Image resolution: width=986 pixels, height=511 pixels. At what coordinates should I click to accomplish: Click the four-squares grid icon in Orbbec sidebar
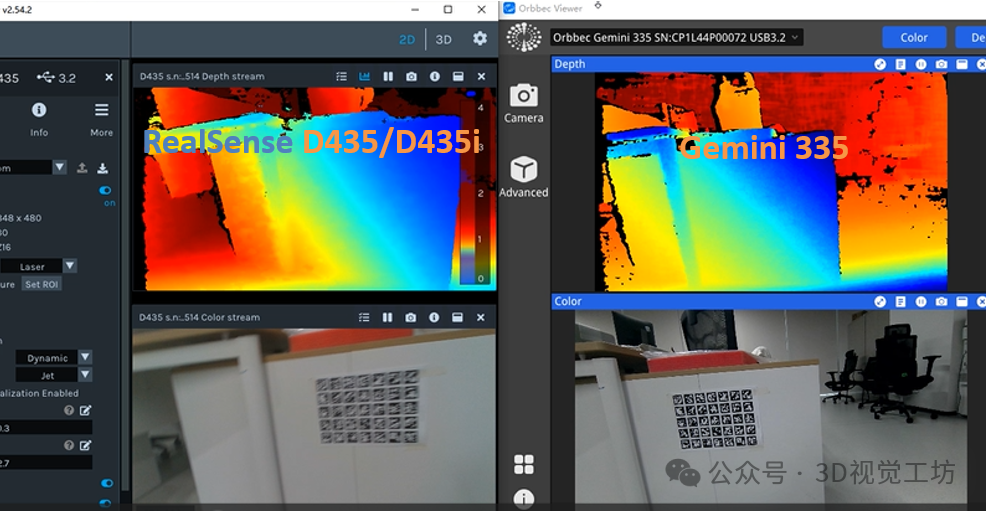point(524,464)
